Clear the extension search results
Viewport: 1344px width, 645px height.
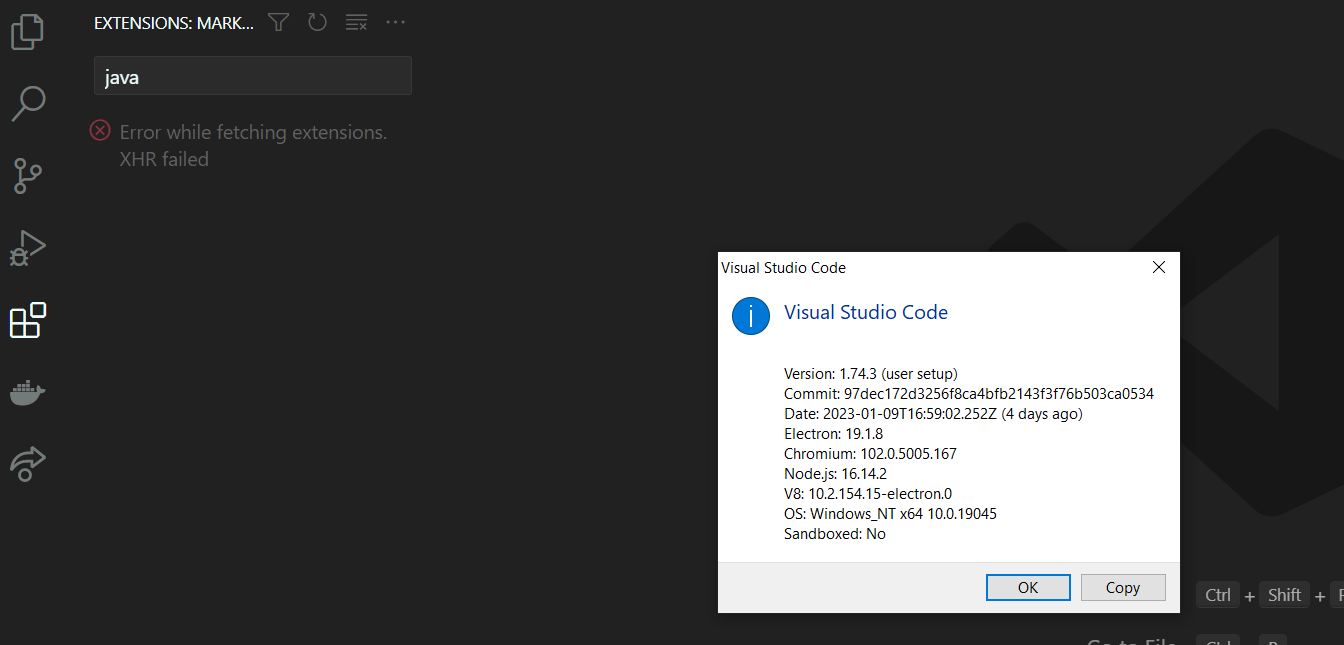tap(356, 22)
